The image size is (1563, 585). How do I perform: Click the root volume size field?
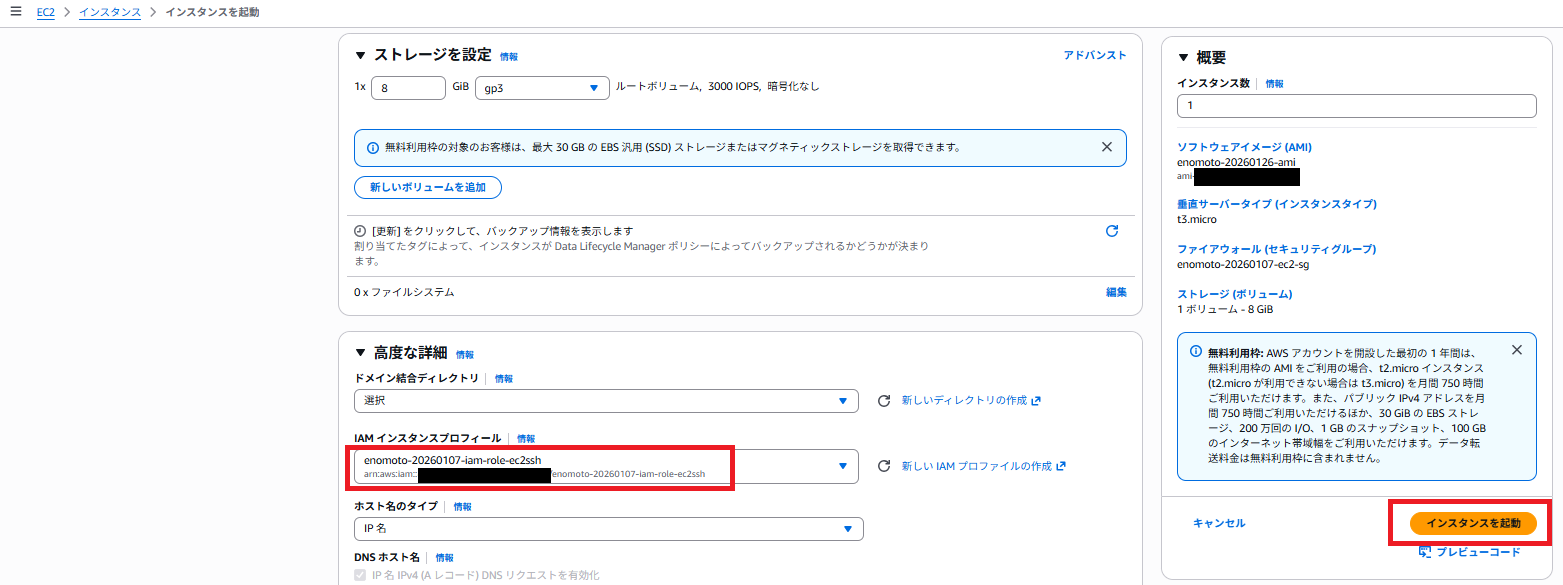coord(407,88)
